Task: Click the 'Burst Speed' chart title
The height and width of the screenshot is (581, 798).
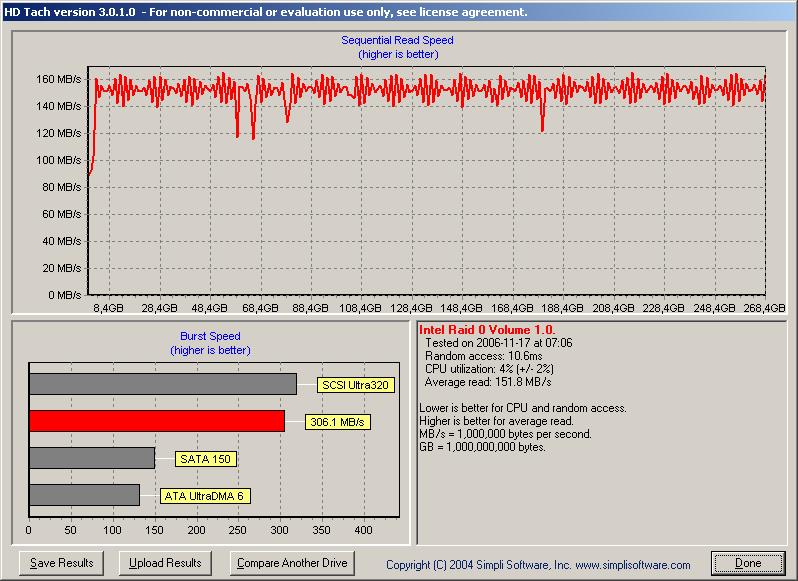Action: (x=210, y=336)
